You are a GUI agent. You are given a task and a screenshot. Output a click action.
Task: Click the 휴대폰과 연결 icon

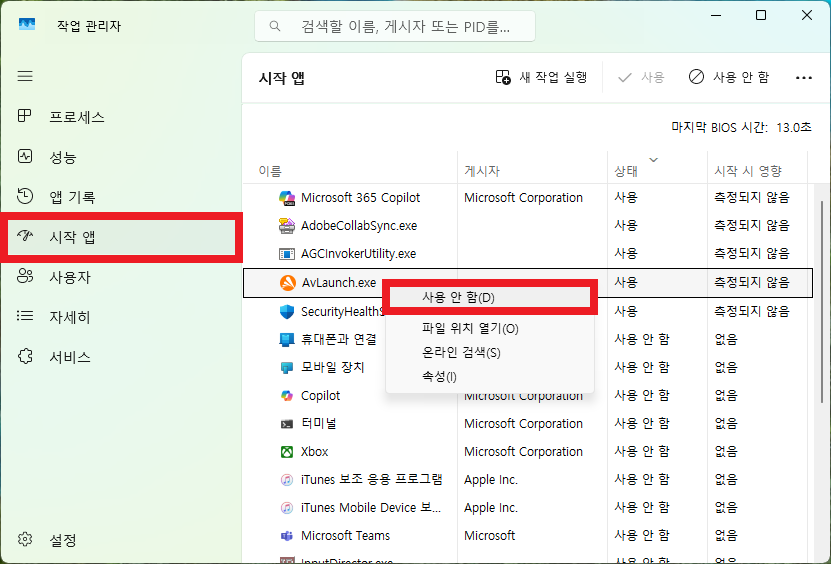coord(287,339)
